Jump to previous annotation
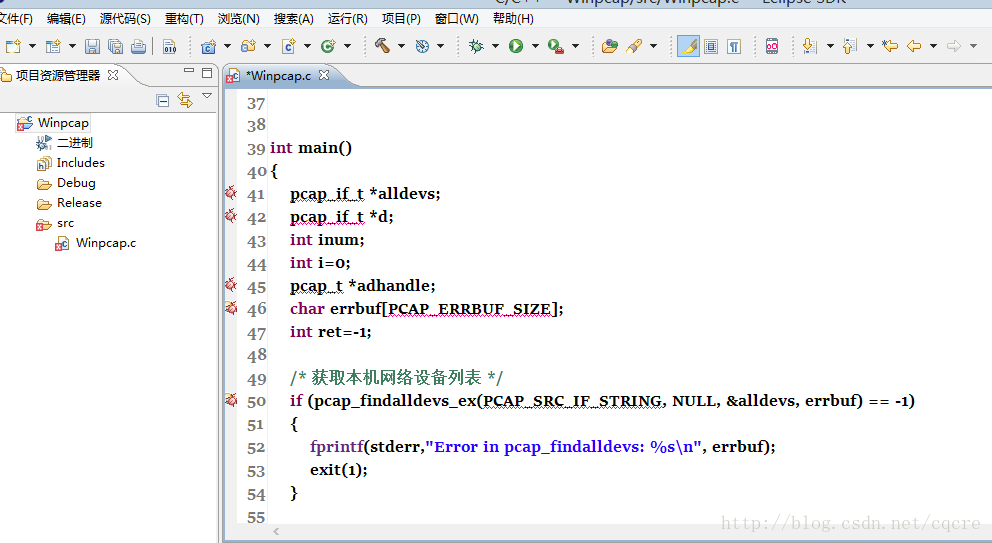 [850, 46]
